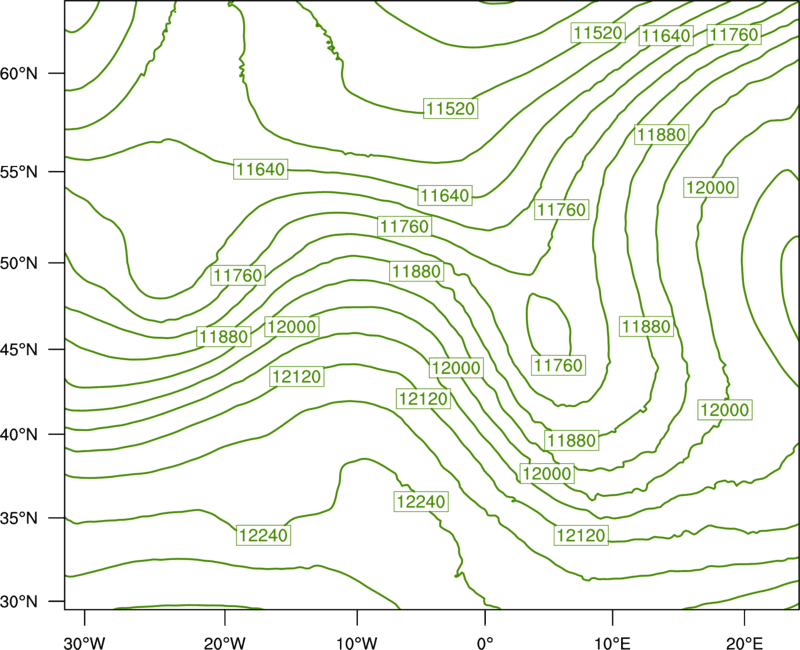Click the westernmost 12240 contour label

(x=263, y=535)
